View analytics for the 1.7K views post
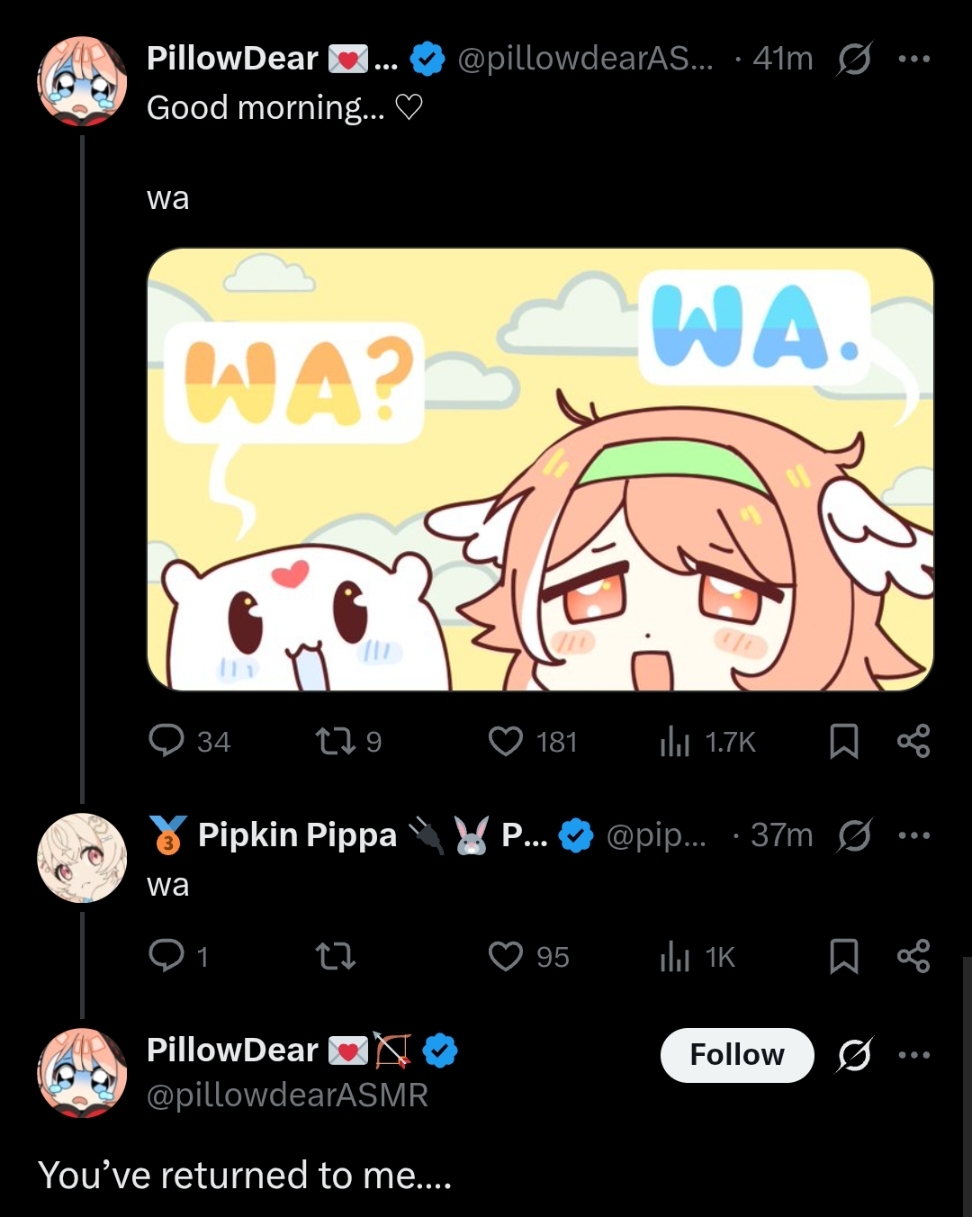The image size is (972, 1217). tap(673, 740)
